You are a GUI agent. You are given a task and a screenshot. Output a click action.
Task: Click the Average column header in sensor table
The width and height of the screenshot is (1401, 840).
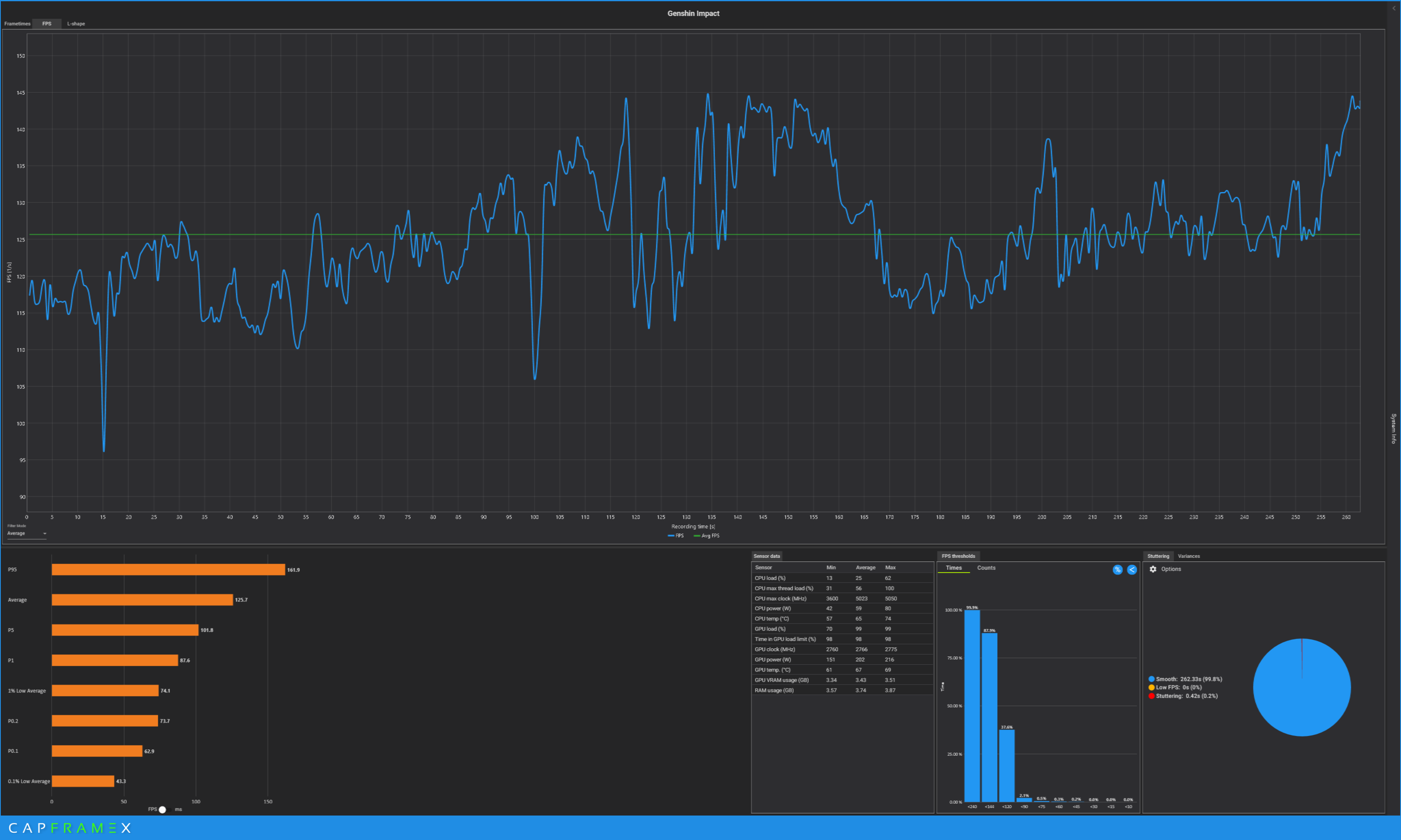[865, 567]
